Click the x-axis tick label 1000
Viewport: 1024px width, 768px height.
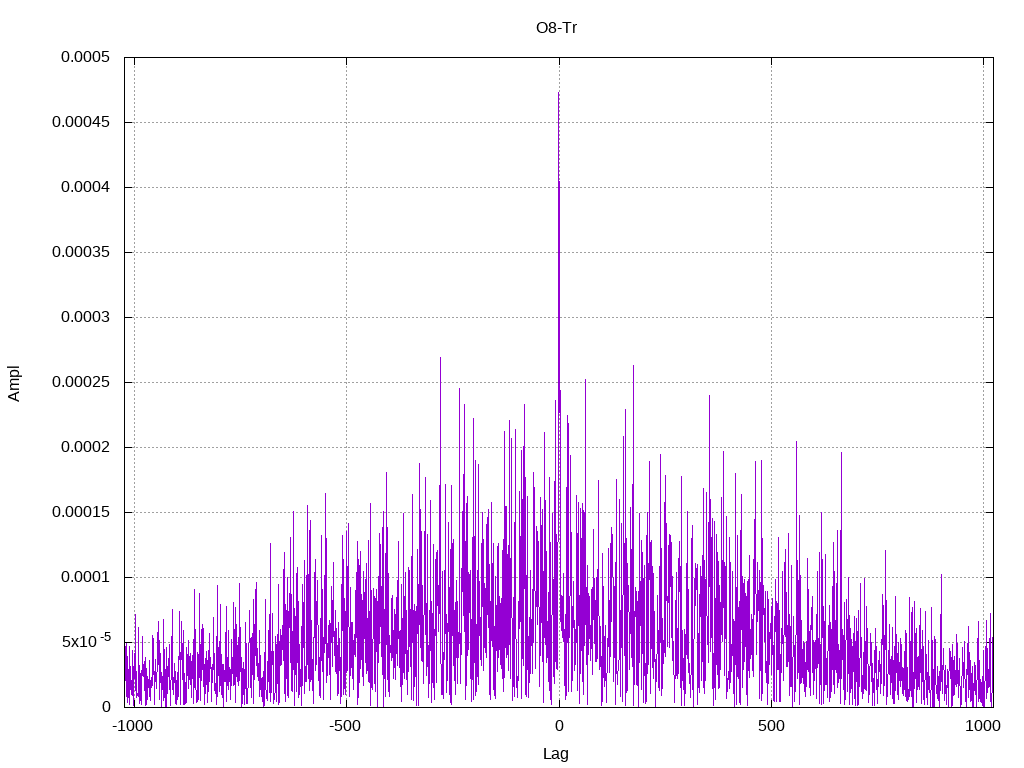(x=983, y=726)
